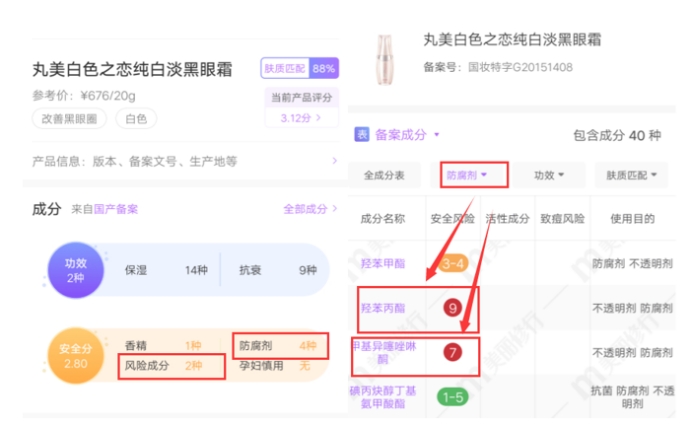Click the red 9 risk badge
This screenshot has height=426, width=692.
coord(452,308)
